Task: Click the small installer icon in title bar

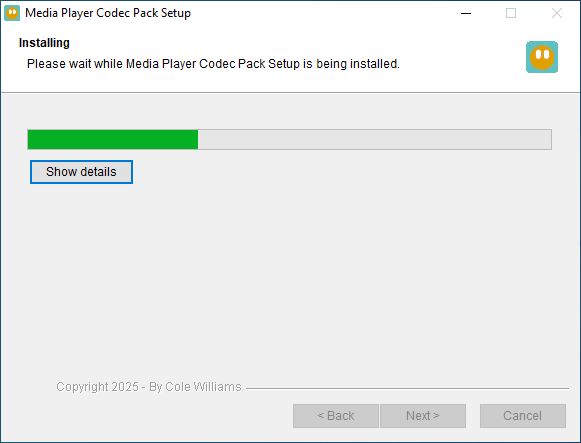Action: click(x=12, y=13)
